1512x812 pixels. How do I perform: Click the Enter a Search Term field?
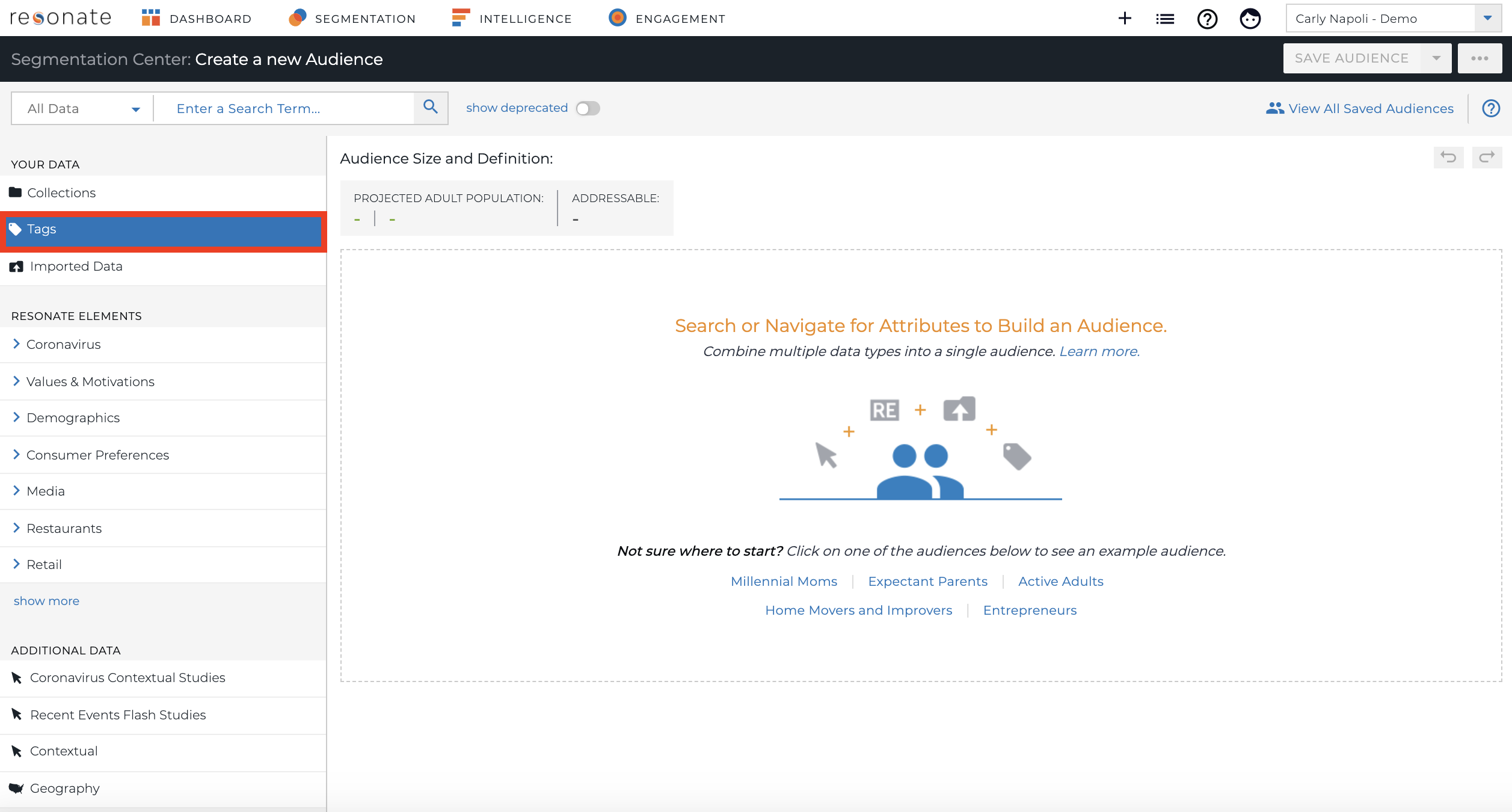(x=284, y=108)
